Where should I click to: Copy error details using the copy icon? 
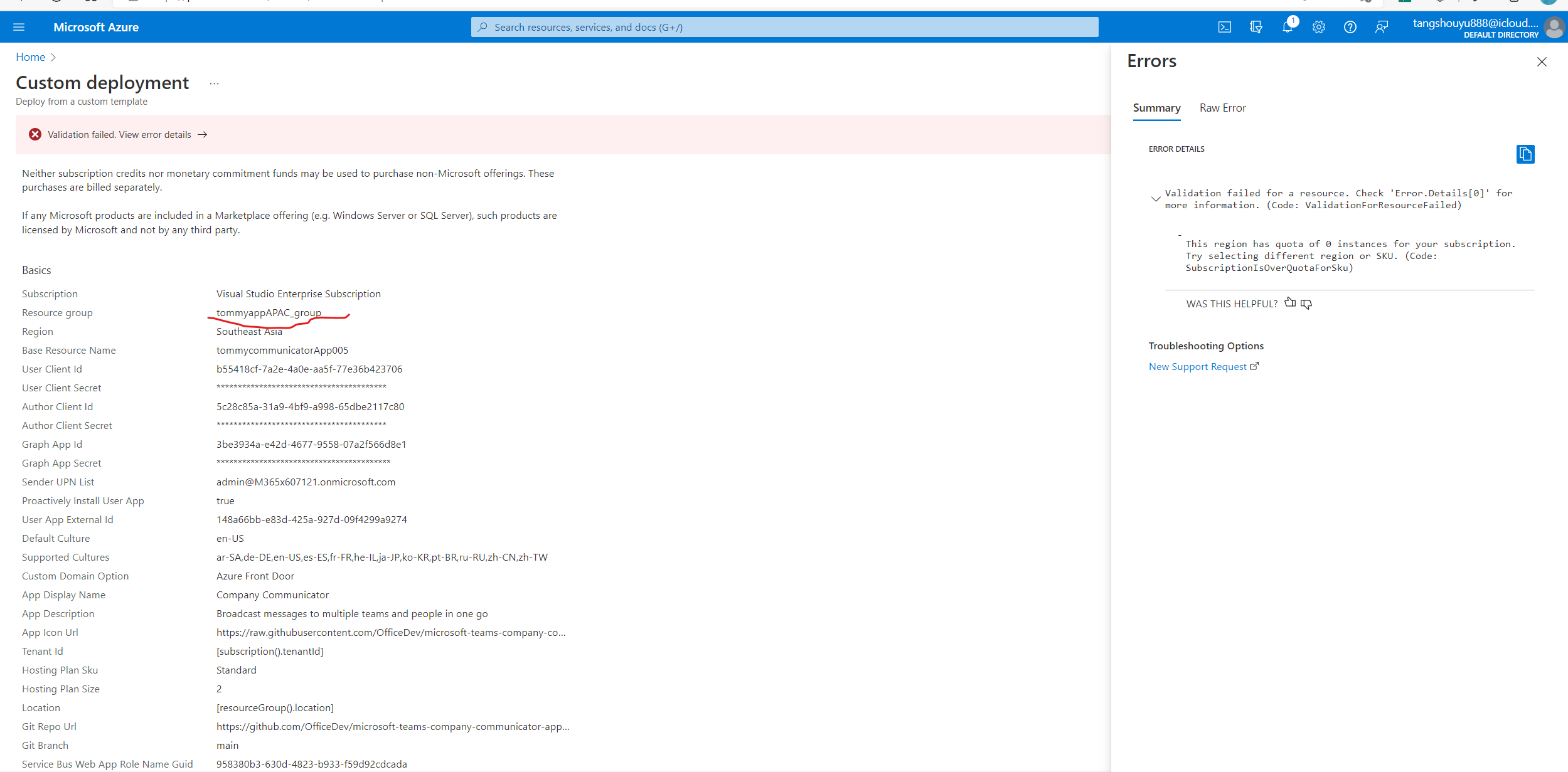pyautogui.click(x=1525, y=154)
